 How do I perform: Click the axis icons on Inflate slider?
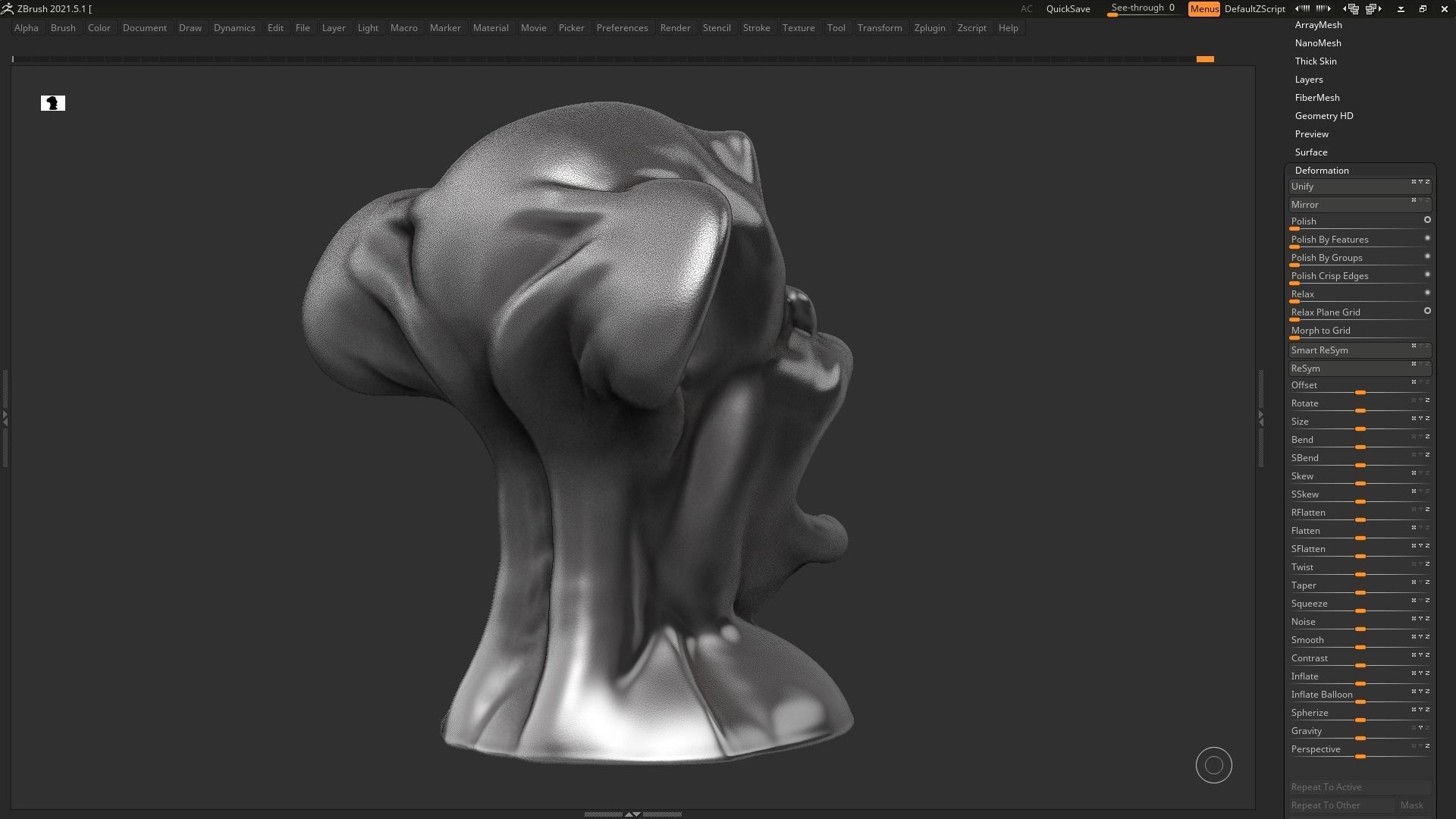(1420, 673)
